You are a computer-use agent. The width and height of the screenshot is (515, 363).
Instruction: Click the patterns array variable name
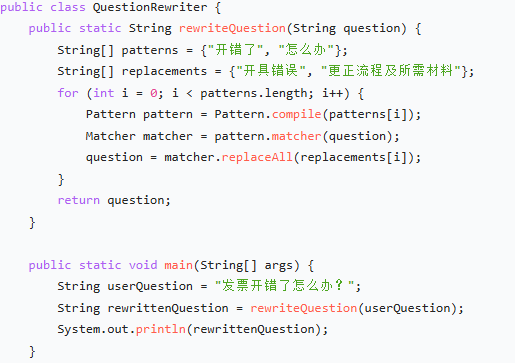[x=150, y=50]
